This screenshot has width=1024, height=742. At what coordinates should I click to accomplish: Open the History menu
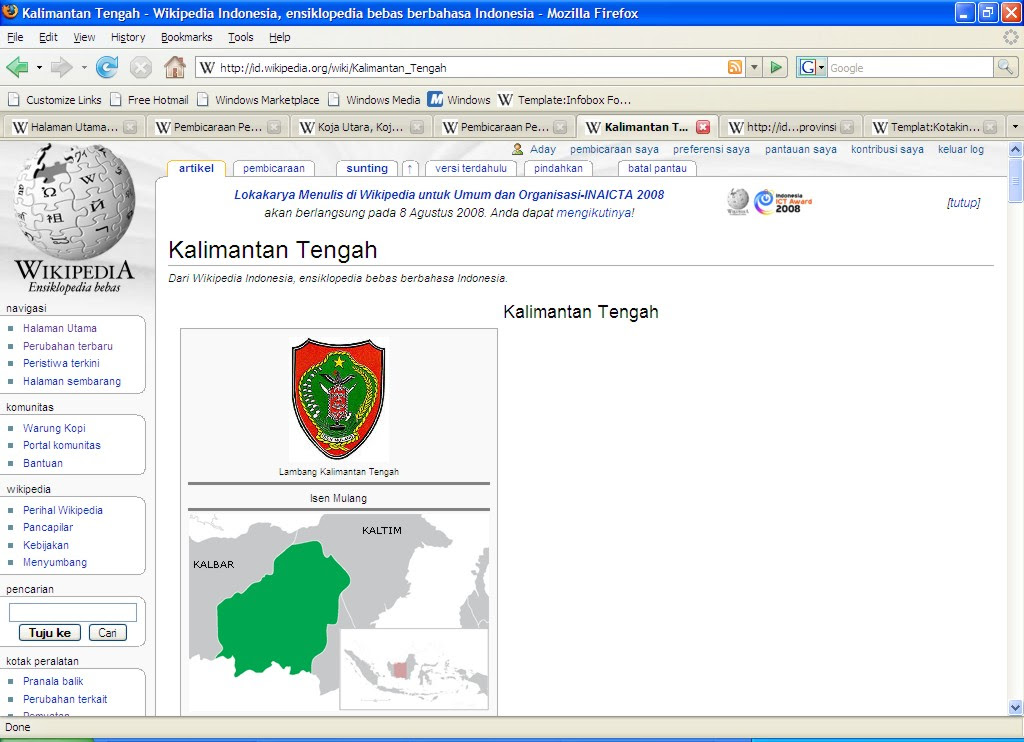[128, 37]
